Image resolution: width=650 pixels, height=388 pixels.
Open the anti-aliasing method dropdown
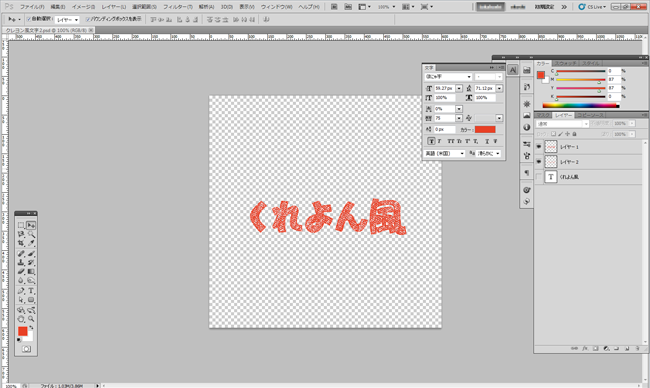489,153
